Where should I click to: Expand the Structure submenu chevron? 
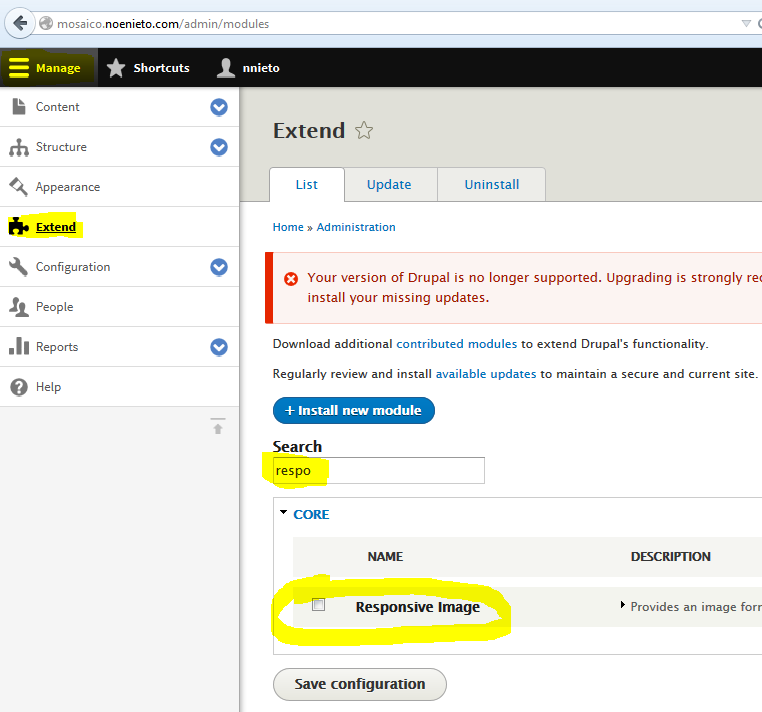pyautogui.click(x=219, y=147)
